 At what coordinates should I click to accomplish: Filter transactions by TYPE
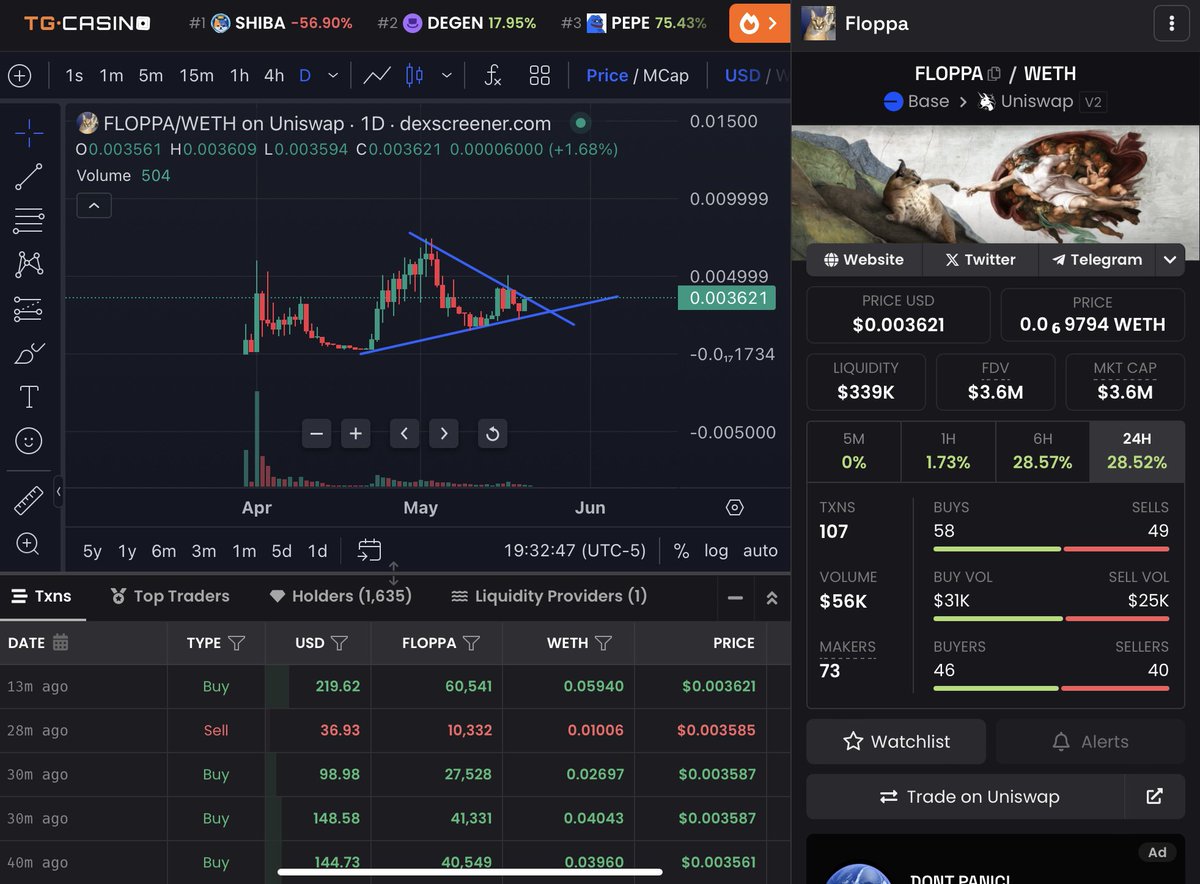click(237, 643)
